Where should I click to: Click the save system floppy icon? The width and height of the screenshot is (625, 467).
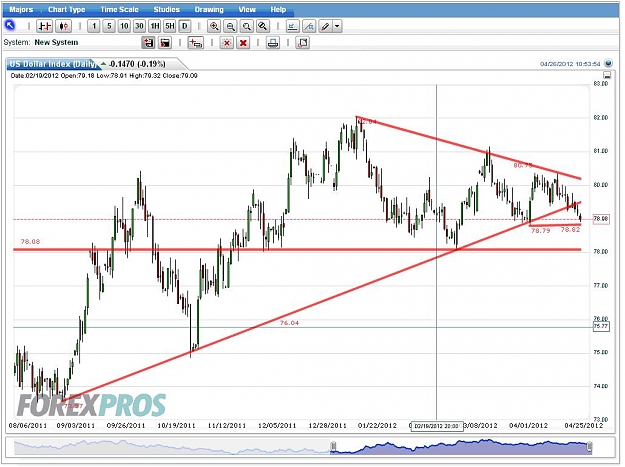click(165, 43)
